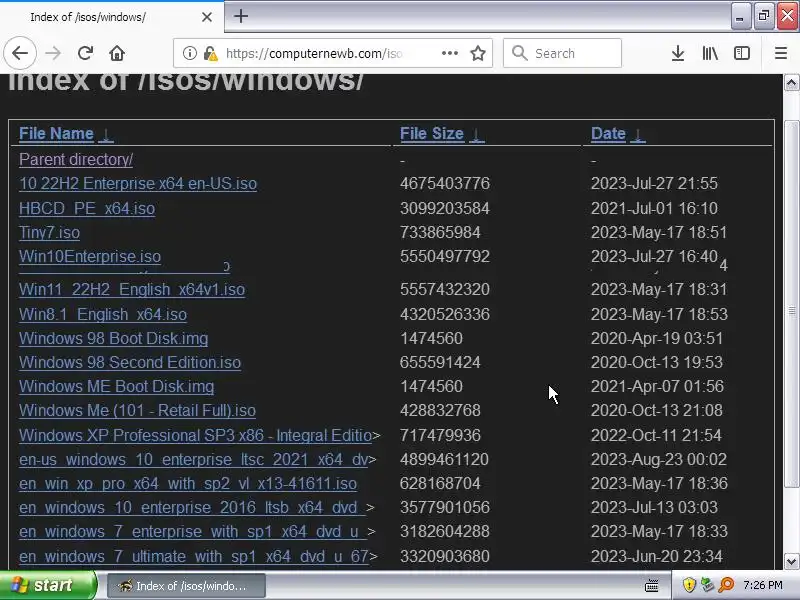Image resolution: width=800 pixels, height=600 pixels.
Task: Click the insecure connection padlock warning icon
Action: 210,53
